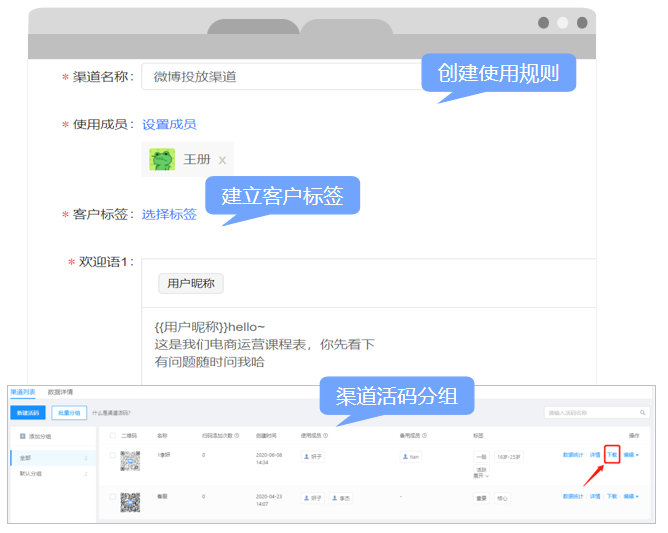Click the 添加分组 plus icon

click(x=23, y=436)
